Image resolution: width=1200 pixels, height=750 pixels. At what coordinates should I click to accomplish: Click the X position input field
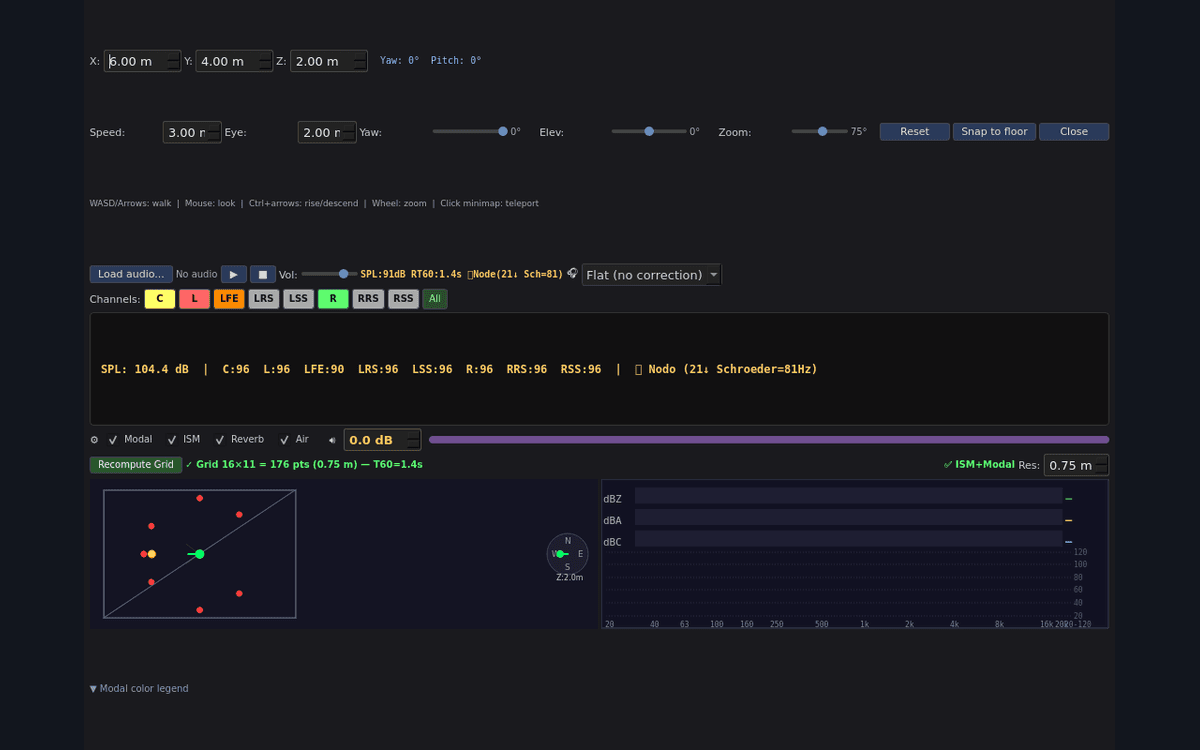coord(142,61)
